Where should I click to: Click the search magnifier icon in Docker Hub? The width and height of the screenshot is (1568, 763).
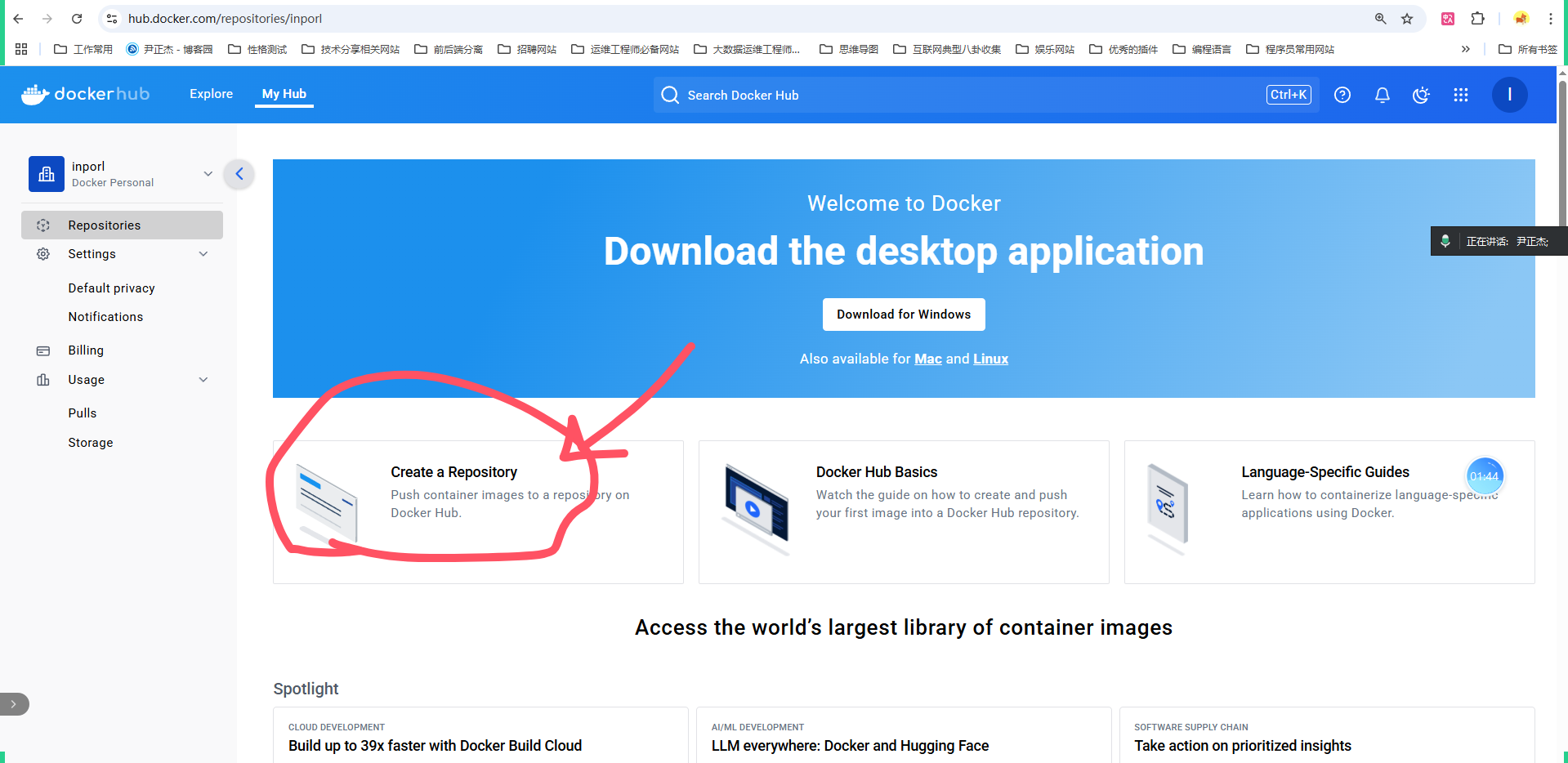click(670, 95)
